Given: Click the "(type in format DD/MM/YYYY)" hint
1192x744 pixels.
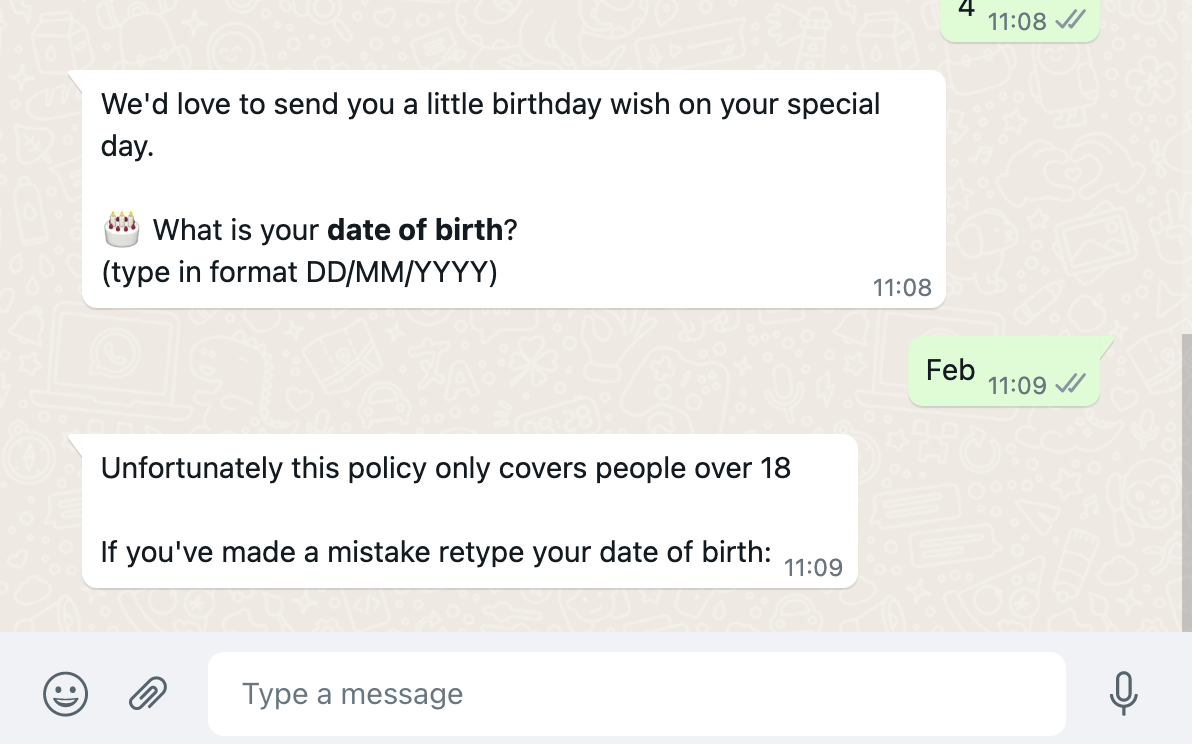Looking at the screenshot, I should point(299,272).
